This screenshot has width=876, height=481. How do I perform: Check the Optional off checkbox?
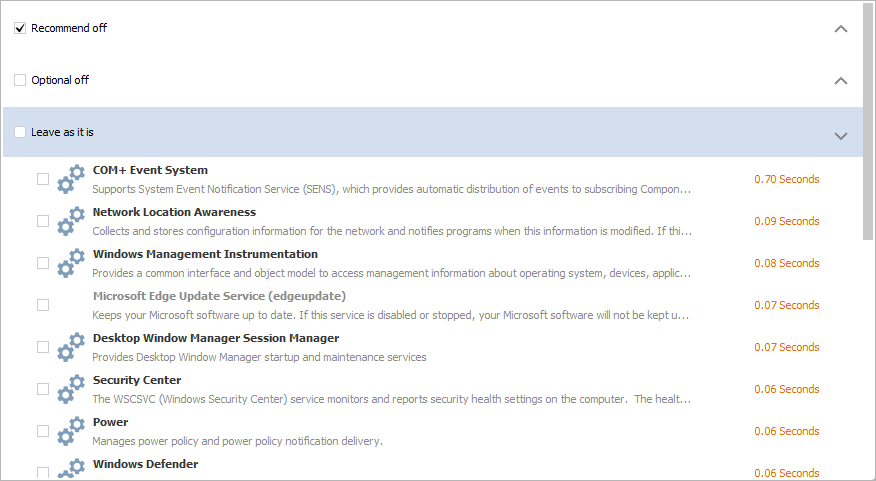coord(20,80)
